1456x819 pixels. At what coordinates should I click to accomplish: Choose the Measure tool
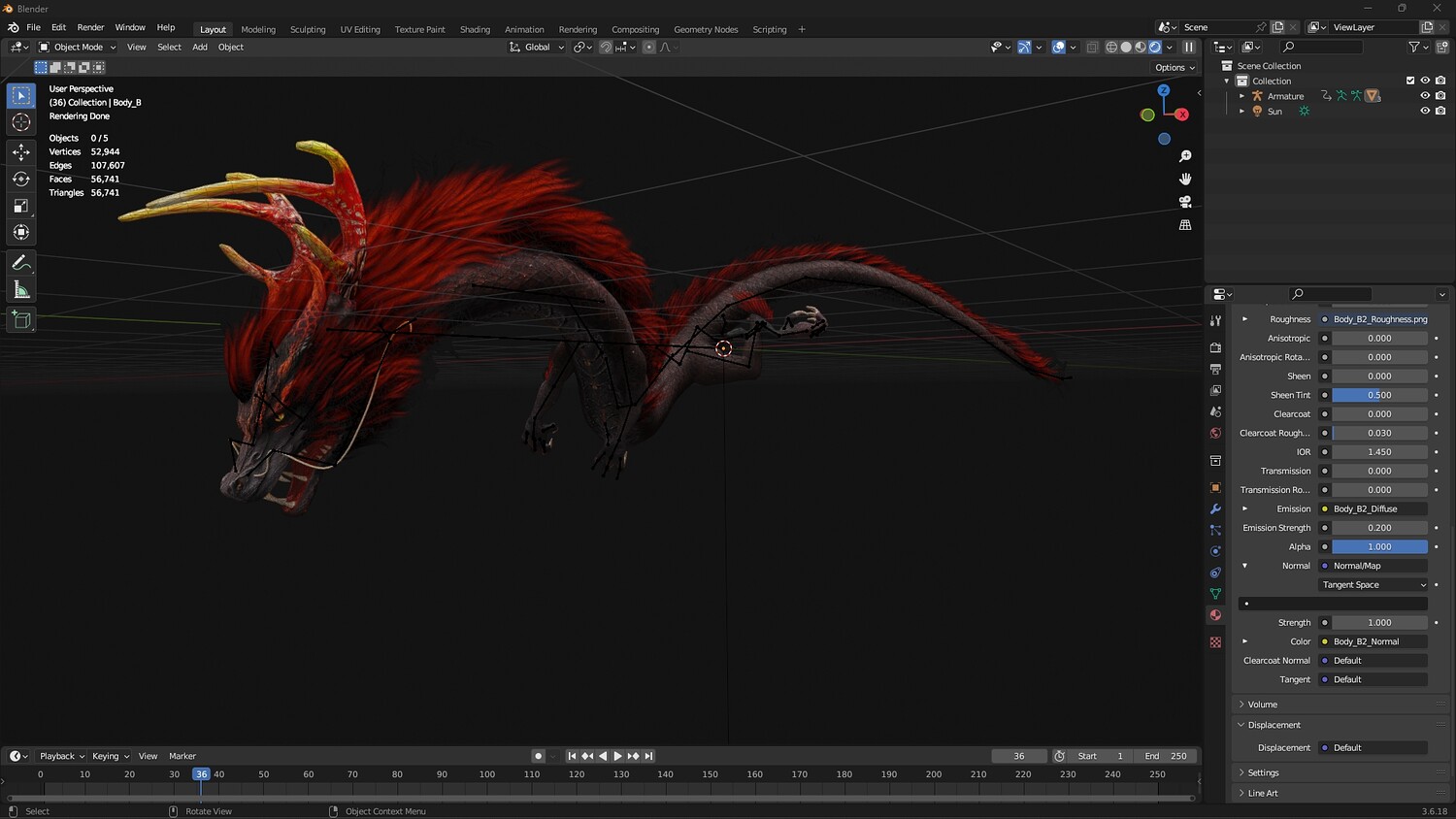click(x=21, y=290)
